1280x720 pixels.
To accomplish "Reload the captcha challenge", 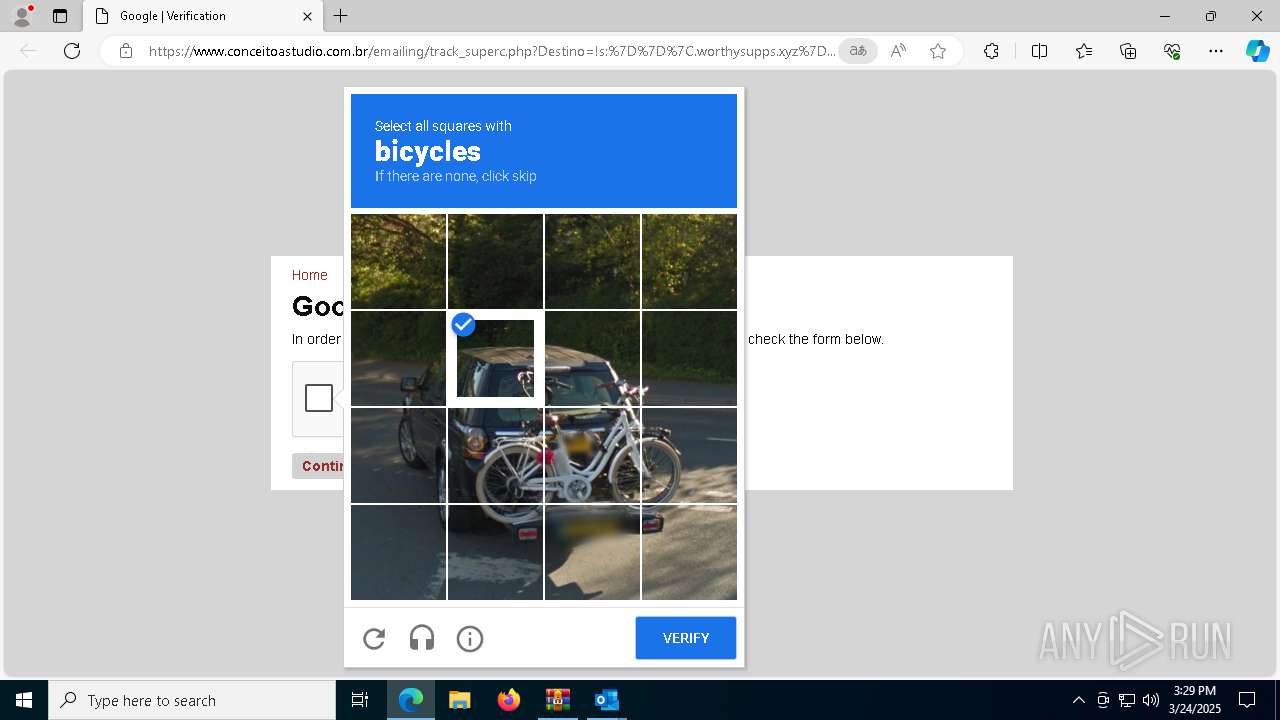I will (x=374, y=638).
